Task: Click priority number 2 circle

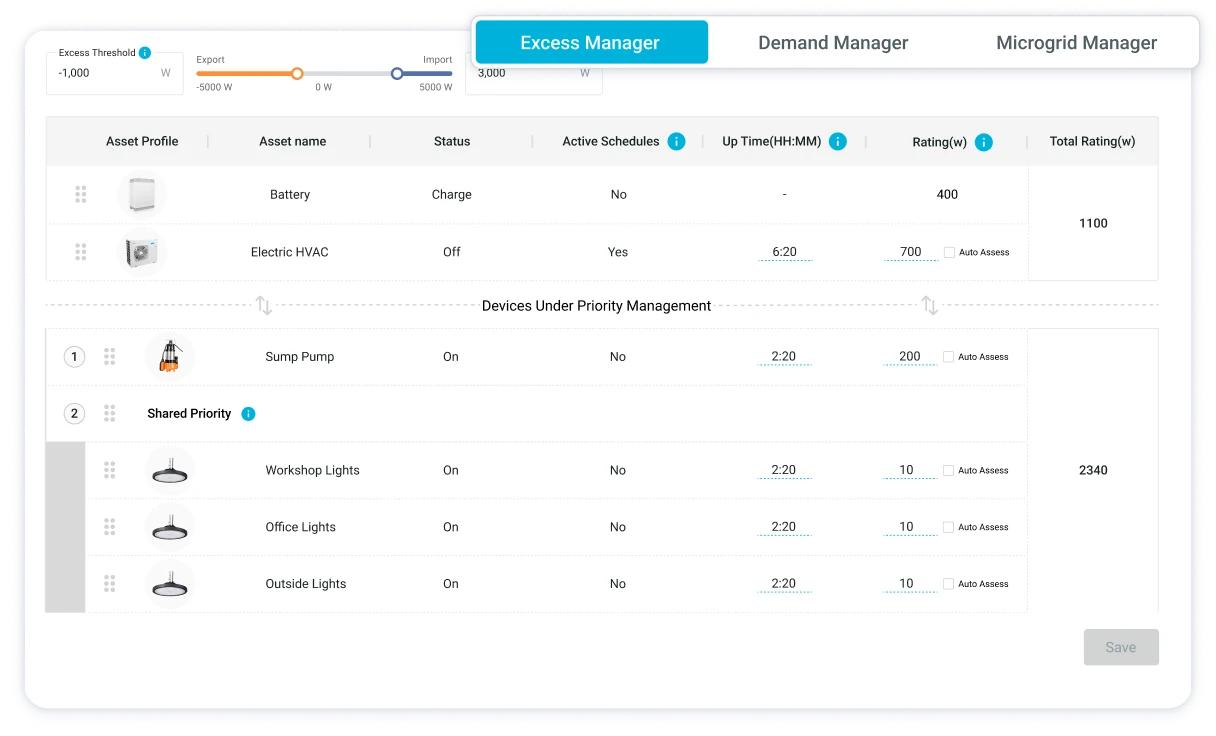Action: tap(74, 413)
